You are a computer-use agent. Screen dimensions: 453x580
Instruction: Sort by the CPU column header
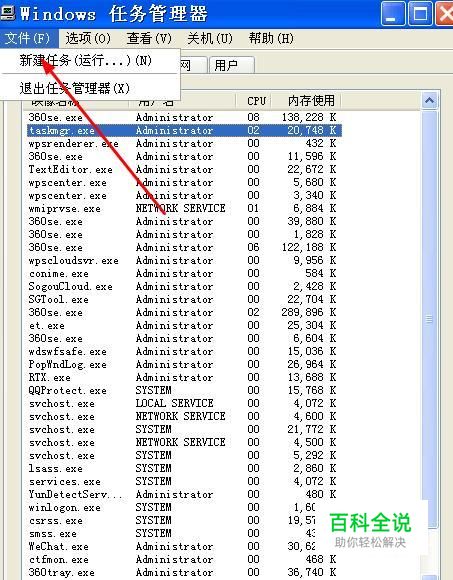[x=256, y=101]
